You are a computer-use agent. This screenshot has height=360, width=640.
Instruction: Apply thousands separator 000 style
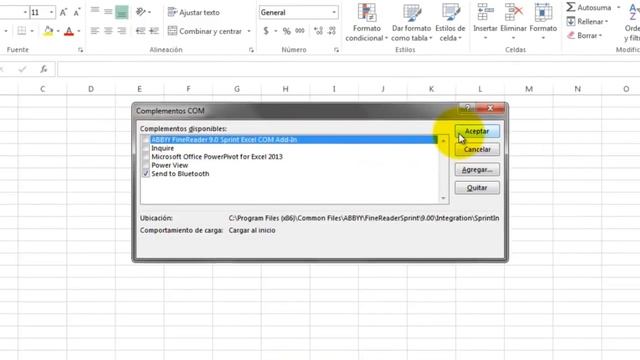300,31
